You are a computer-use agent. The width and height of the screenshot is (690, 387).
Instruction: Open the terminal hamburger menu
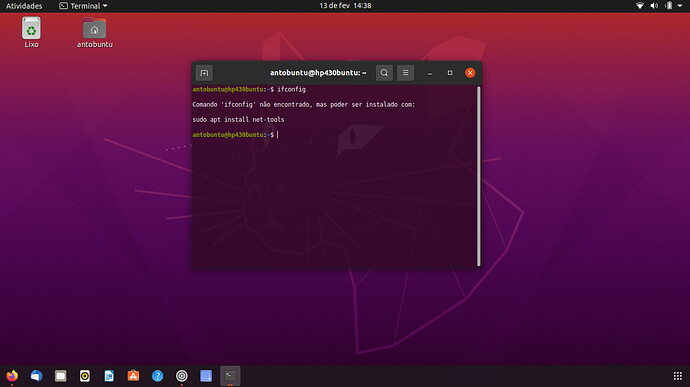pyautogui.click(x=405, y=73)
